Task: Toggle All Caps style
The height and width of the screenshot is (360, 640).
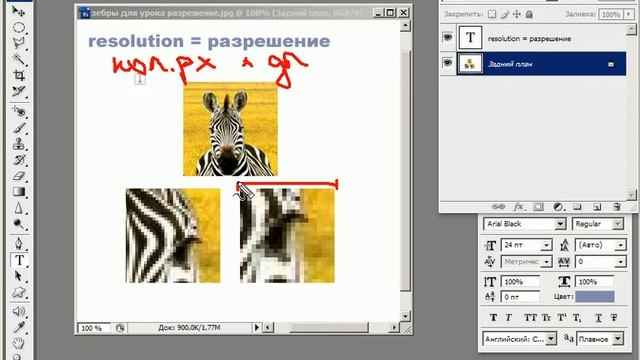Action: coord(530,317)
